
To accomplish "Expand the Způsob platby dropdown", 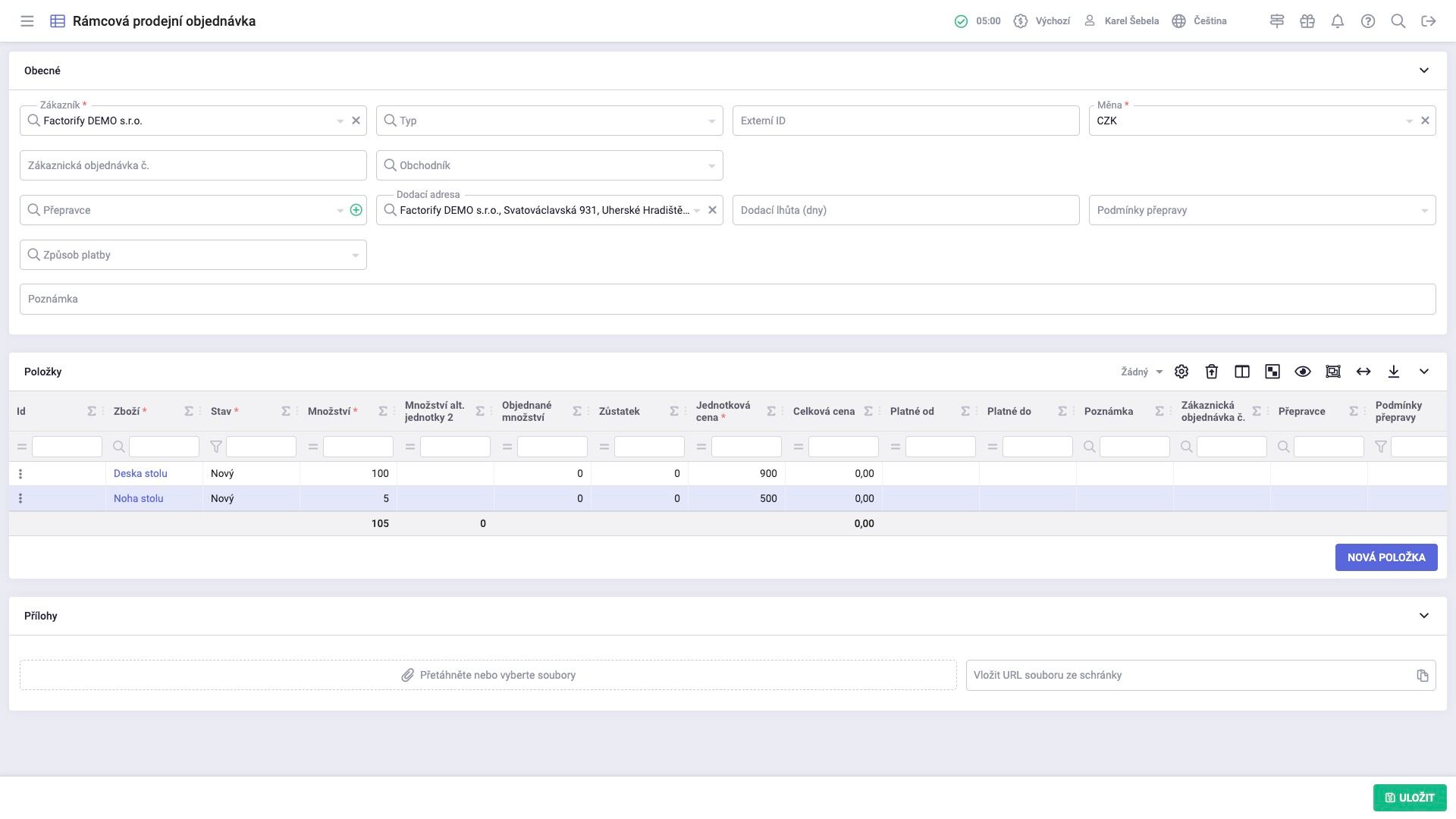I will tap(355, 256).
